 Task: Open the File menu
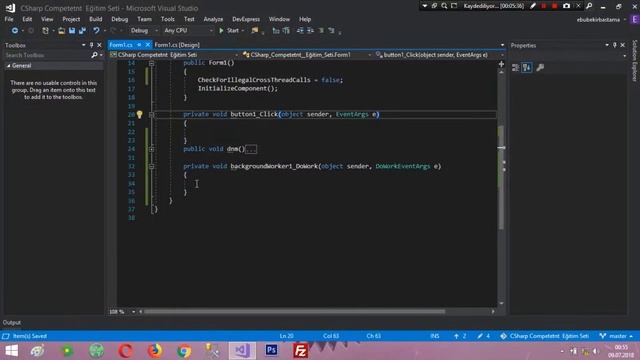9,19
